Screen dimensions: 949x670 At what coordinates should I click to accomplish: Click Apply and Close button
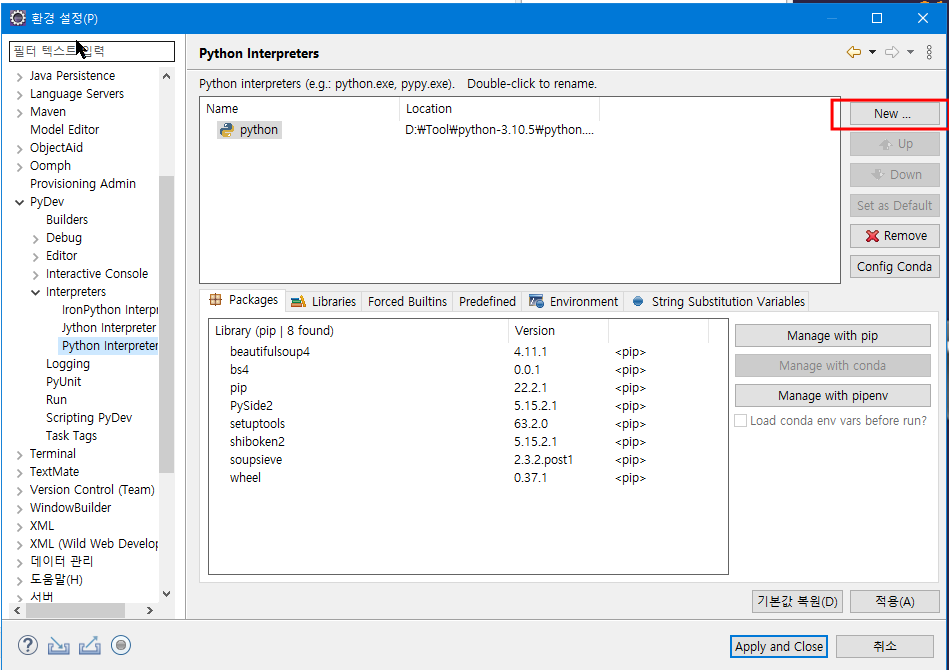coord(779,646)
